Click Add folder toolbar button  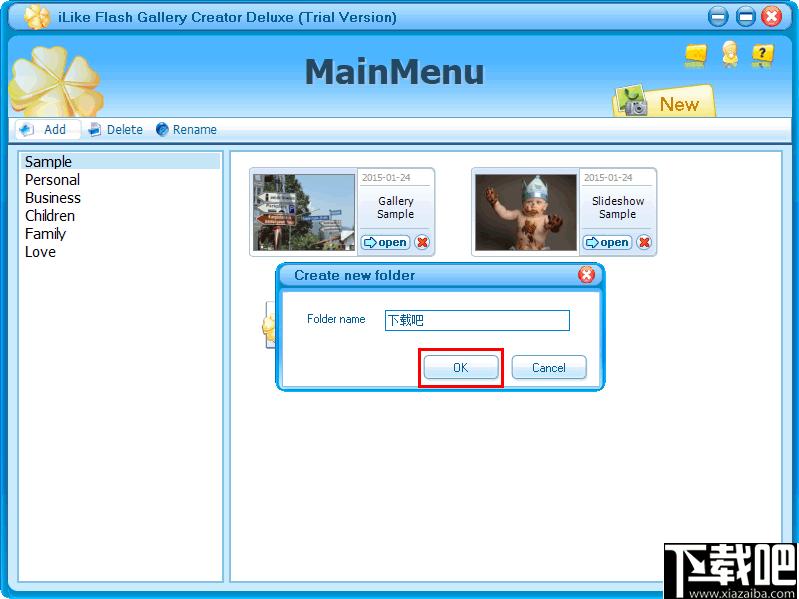click(47, 129)
